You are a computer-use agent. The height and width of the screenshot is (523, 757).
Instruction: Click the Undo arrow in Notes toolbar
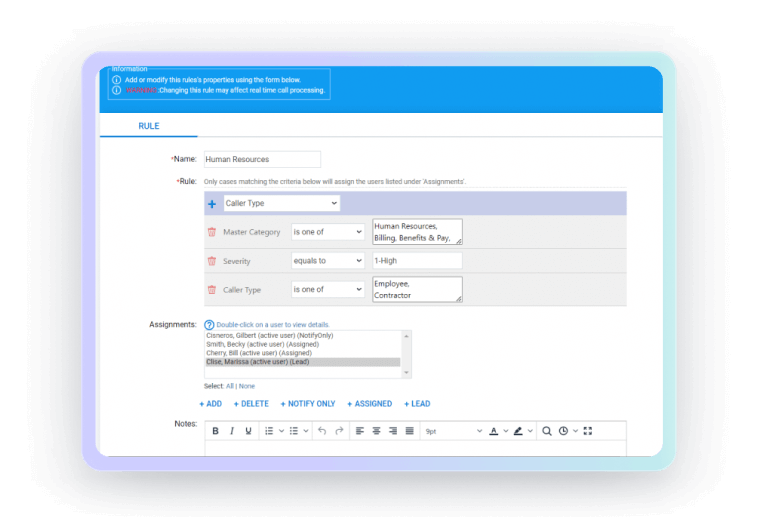click(322, 431)
